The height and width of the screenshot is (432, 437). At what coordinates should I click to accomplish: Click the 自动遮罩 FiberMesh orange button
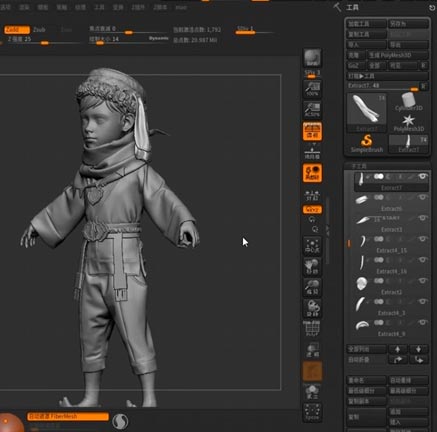click(x=68, y=416)
